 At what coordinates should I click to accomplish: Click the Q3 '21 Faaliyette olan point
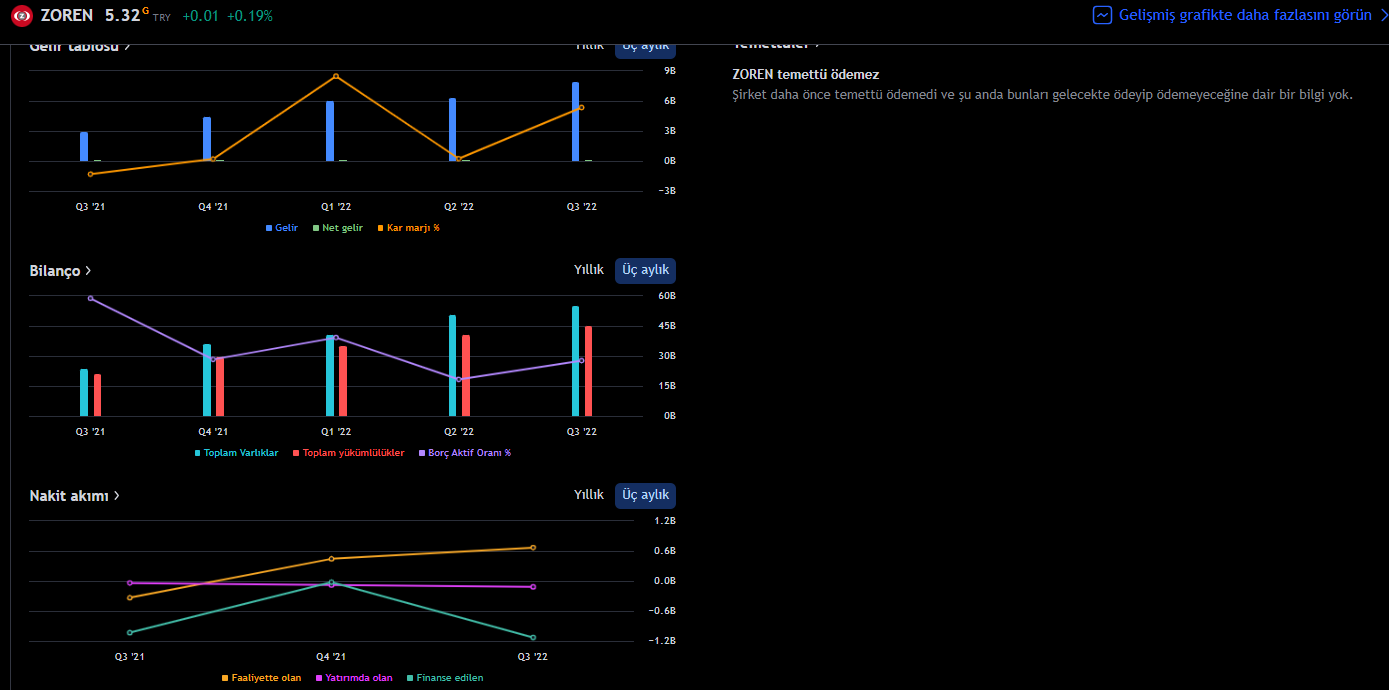click(129, 598)
